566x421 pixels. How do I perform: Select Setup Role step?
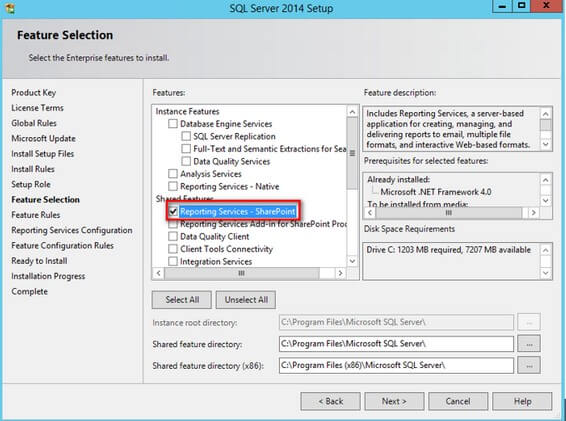click(31, 184)
